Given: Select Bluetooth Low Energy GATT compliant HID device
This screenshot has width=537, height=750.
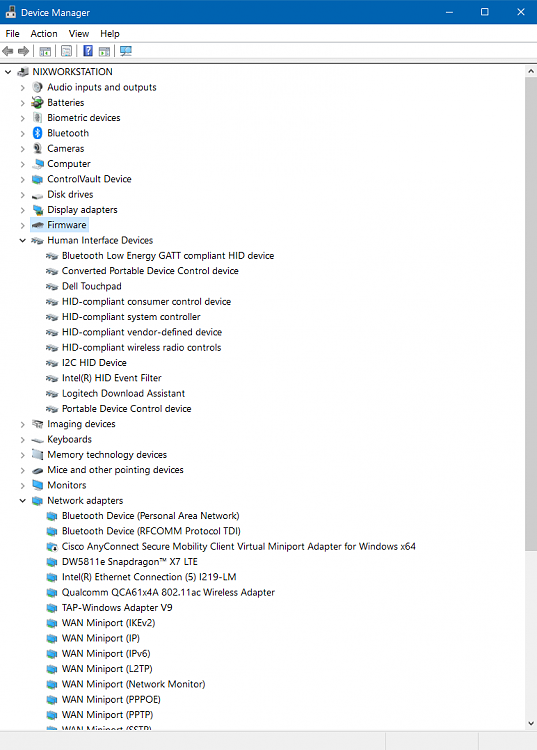Looking at the screenshot, I should (x=168, y=255).
